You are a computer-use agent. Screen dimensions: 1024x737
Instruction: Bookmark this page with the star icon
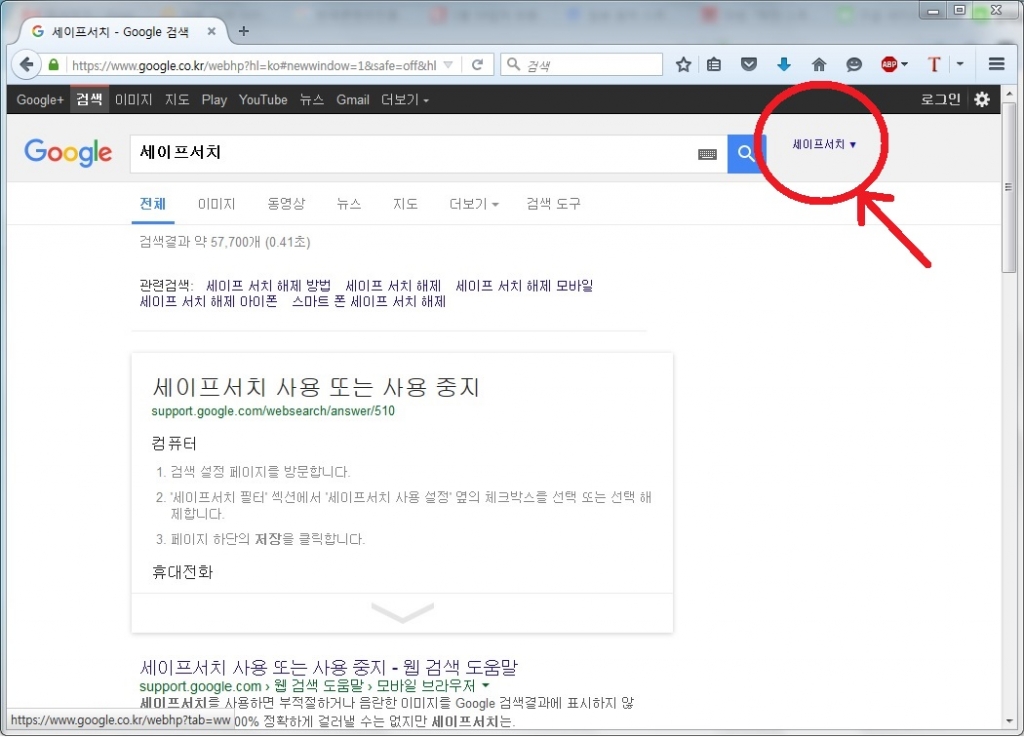pos(683,63)
